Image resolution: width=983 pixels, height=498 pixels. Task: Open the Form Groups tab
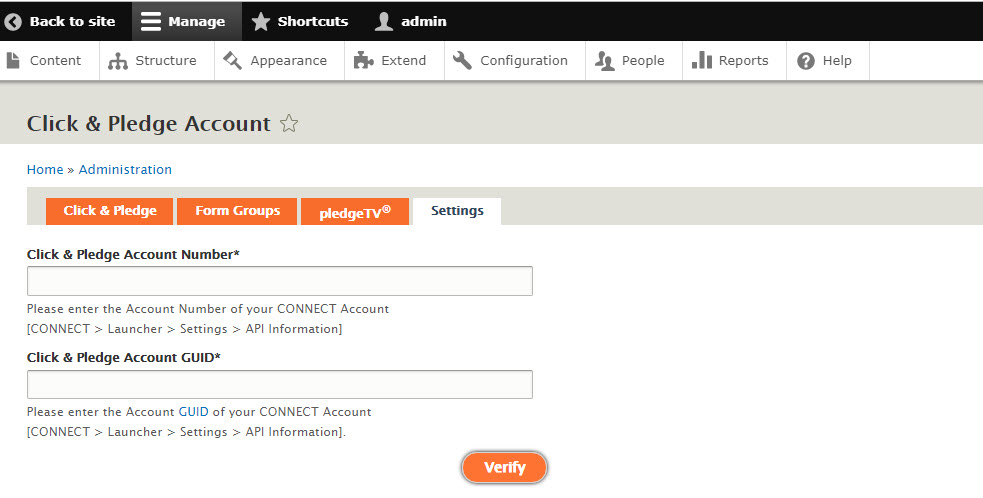238,211
